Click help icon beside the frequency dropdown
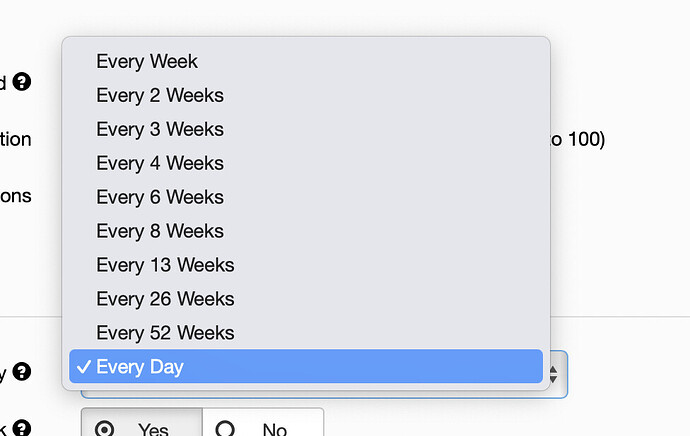Screen dimensions: 690x436 click(x=22, y=372)
